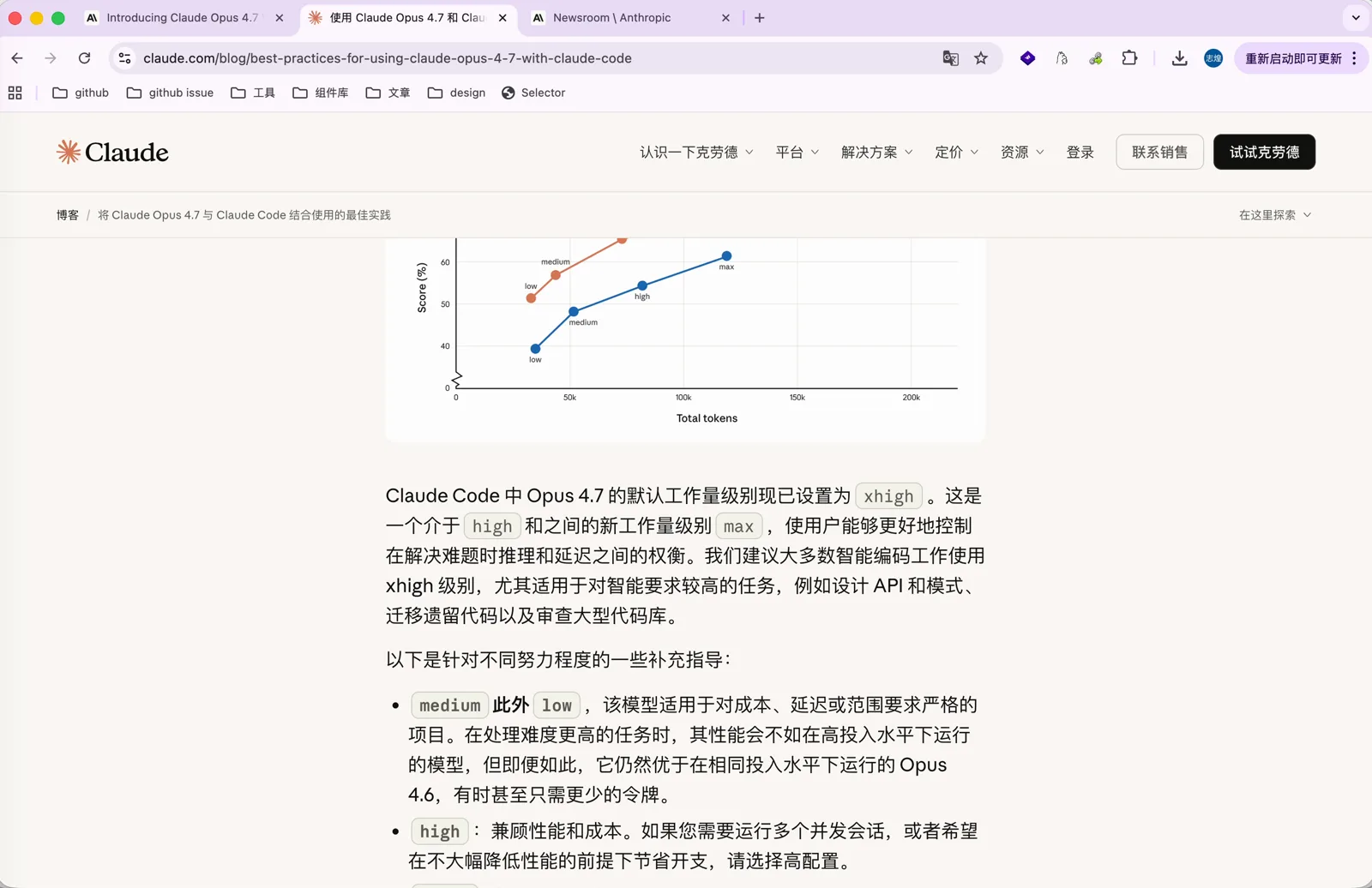Click the blue max data point on chart

tap(726, 255)
